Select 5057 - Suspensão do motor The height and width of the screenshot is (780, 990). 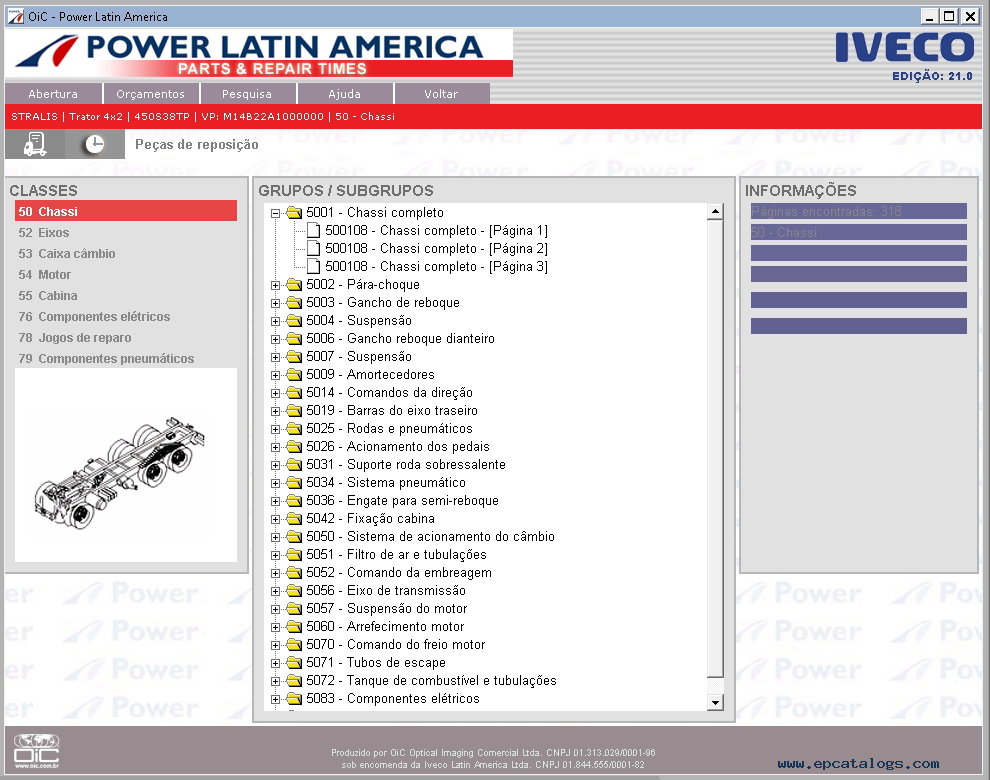tap(387, 609)
